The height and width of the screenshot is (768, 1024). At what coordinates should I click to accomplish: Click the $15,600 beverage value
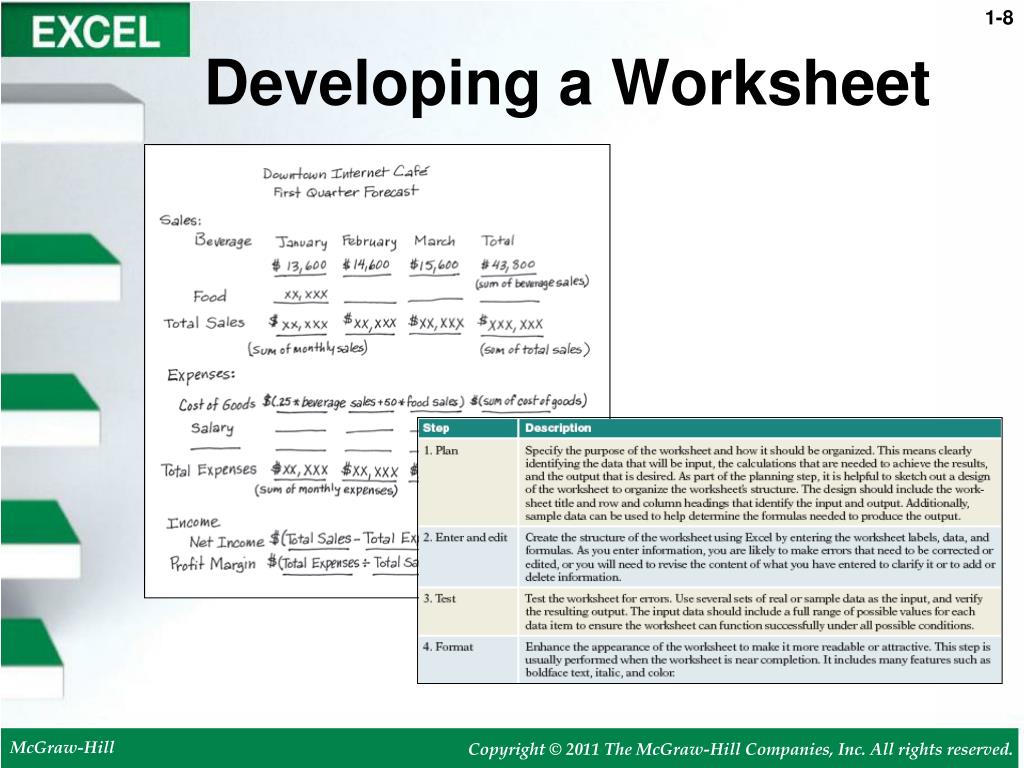[x=434, y=265]
